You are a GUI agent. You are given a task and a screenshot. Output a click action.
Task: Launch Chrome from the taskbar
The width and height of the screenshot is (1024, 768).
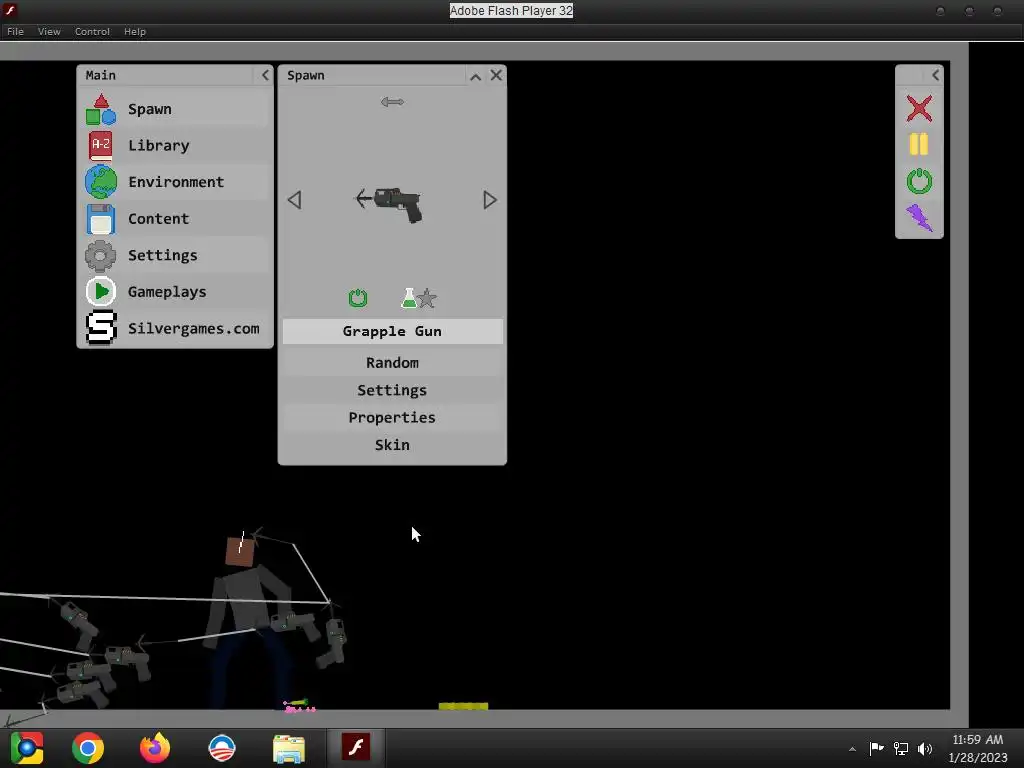tap(88, 748)
